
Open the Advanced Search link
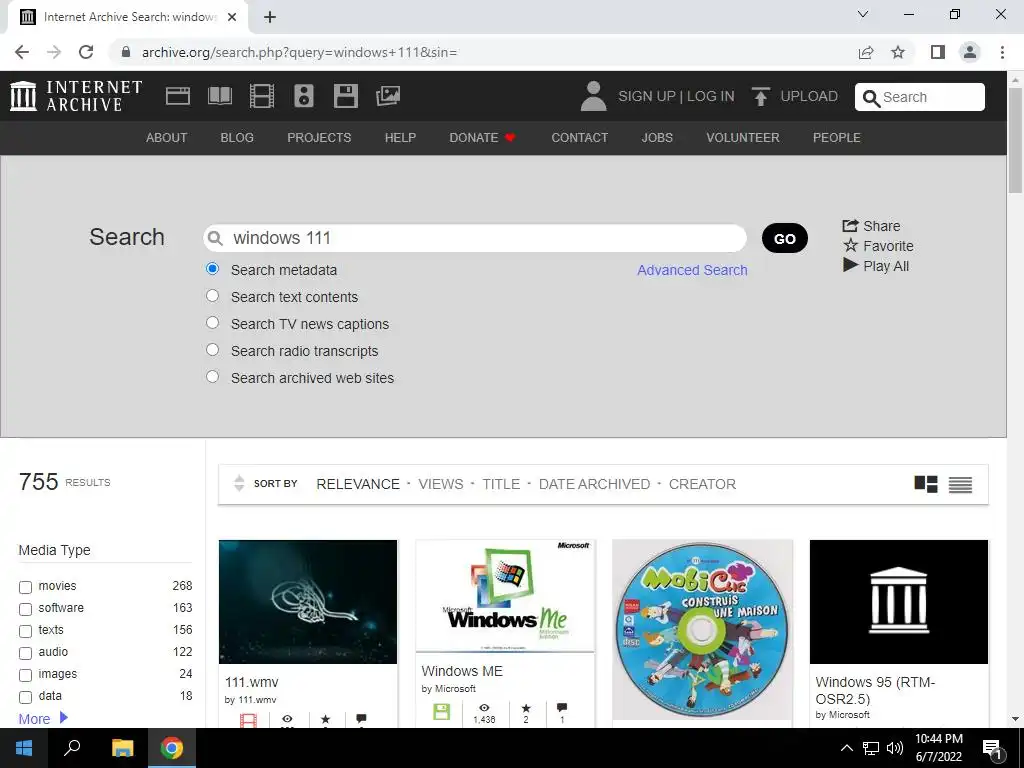692,270
